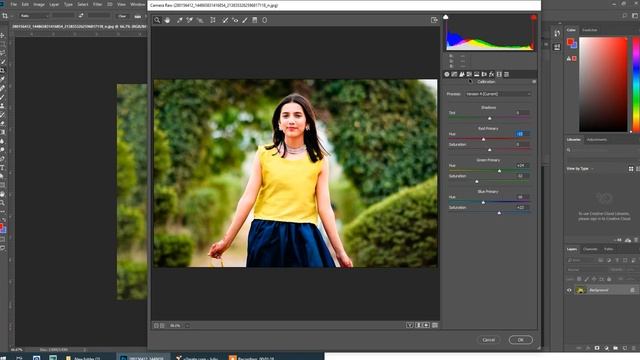
Task: Select the Spot Removal tool
Action: tap(225, 20)
